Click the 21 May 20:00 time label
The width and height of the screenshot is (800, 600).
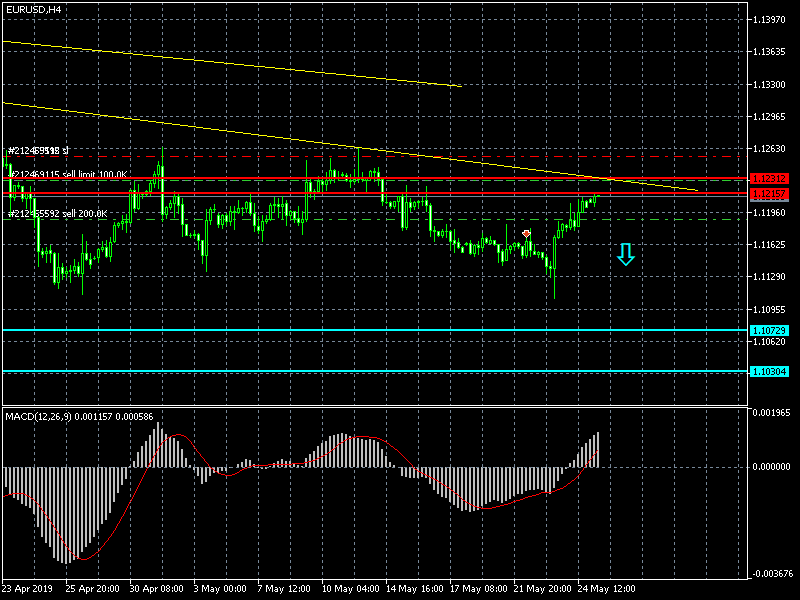point(543,589)
